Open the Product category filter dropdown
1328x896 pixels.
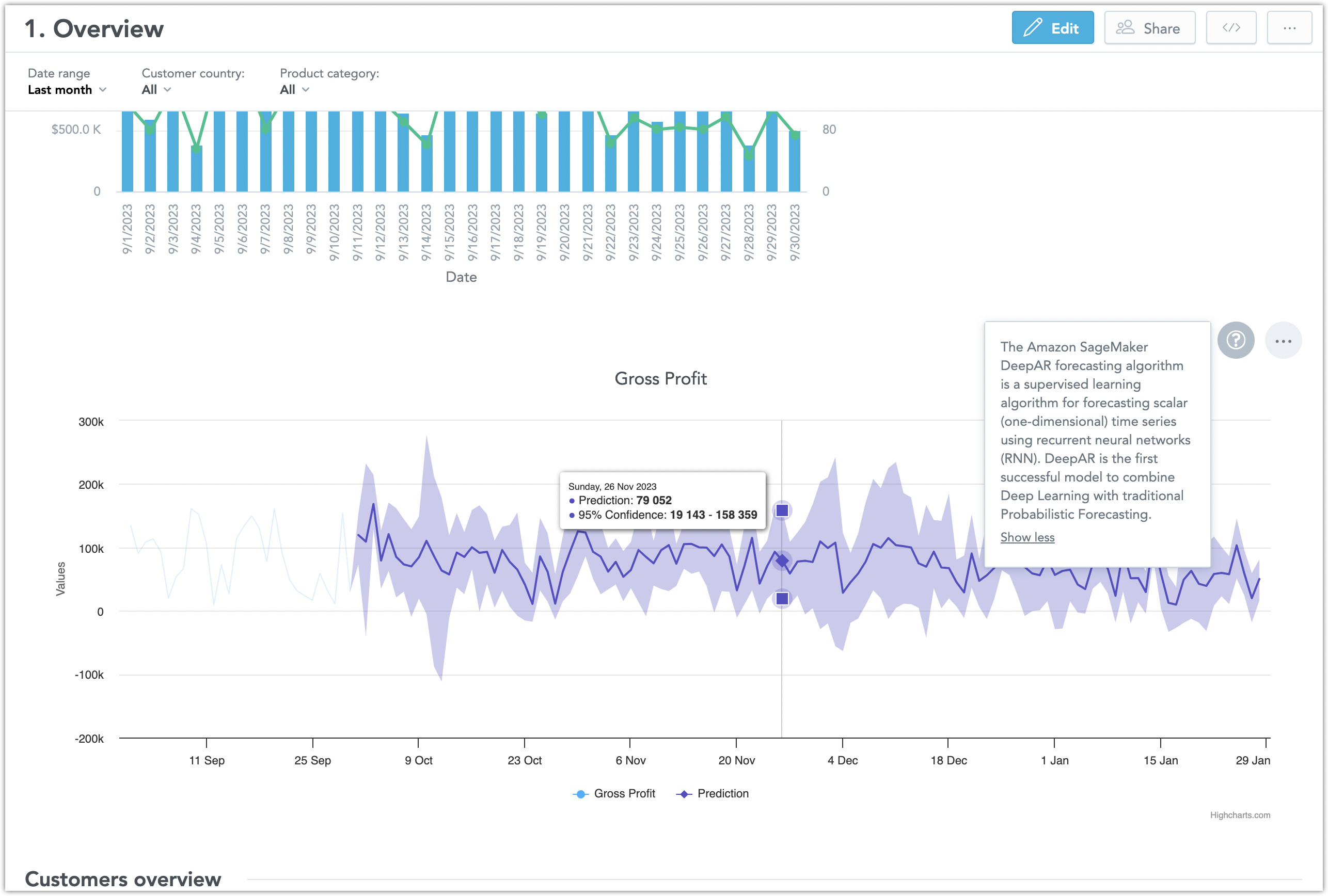(294, 90)
